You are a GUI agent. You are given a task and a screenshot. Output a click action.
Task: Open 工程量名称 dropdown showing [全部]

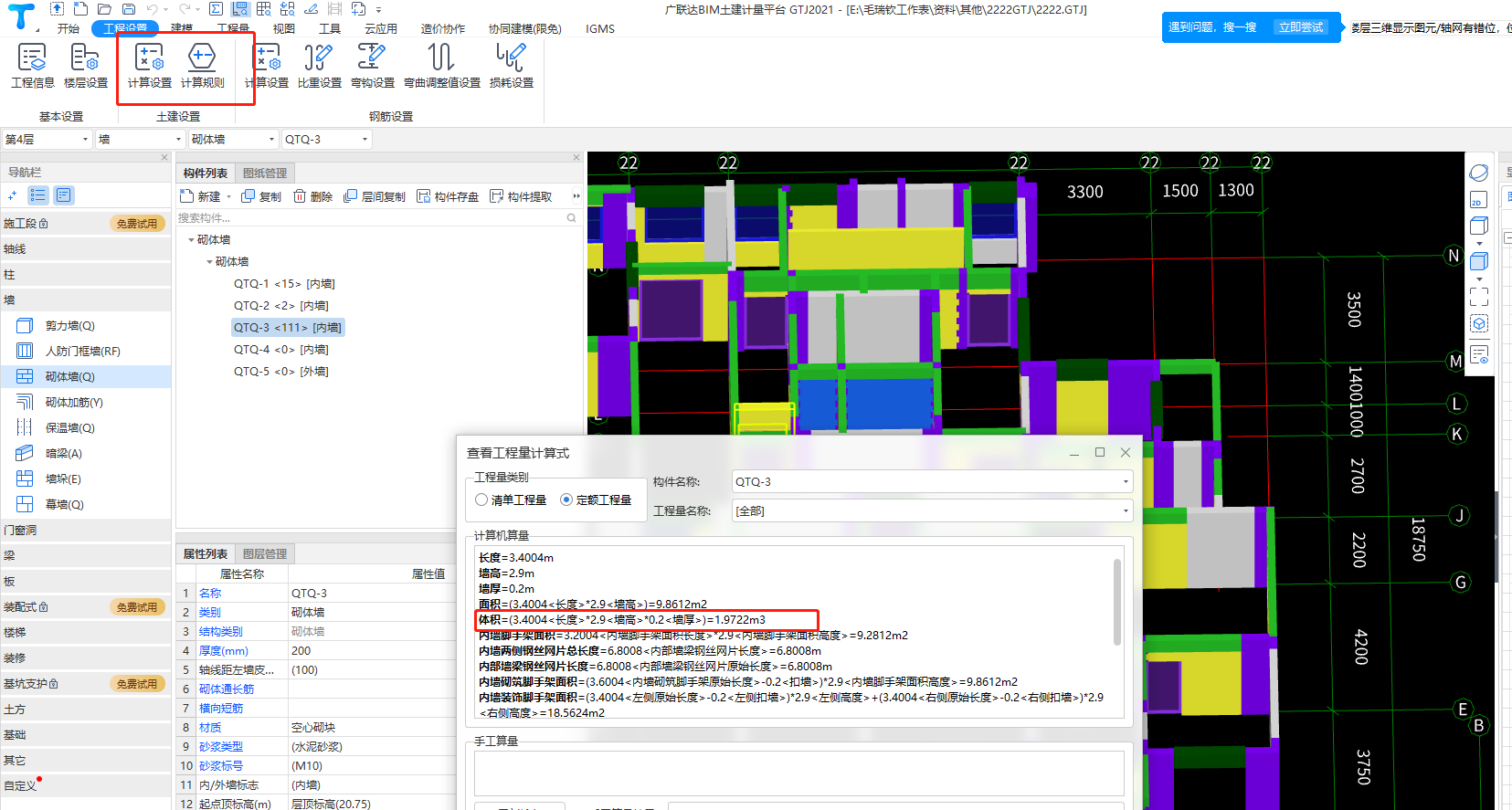[932, 510]
